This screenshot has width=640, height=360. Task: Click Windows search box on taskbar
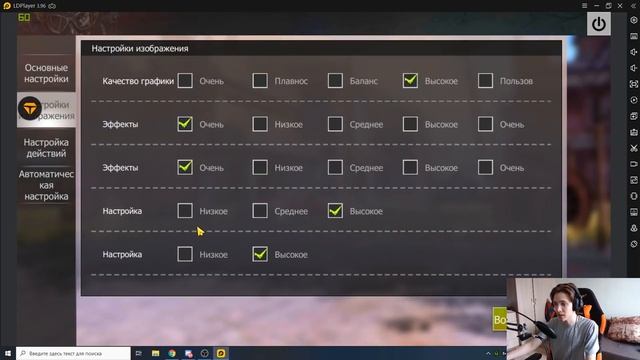[73, 353]
